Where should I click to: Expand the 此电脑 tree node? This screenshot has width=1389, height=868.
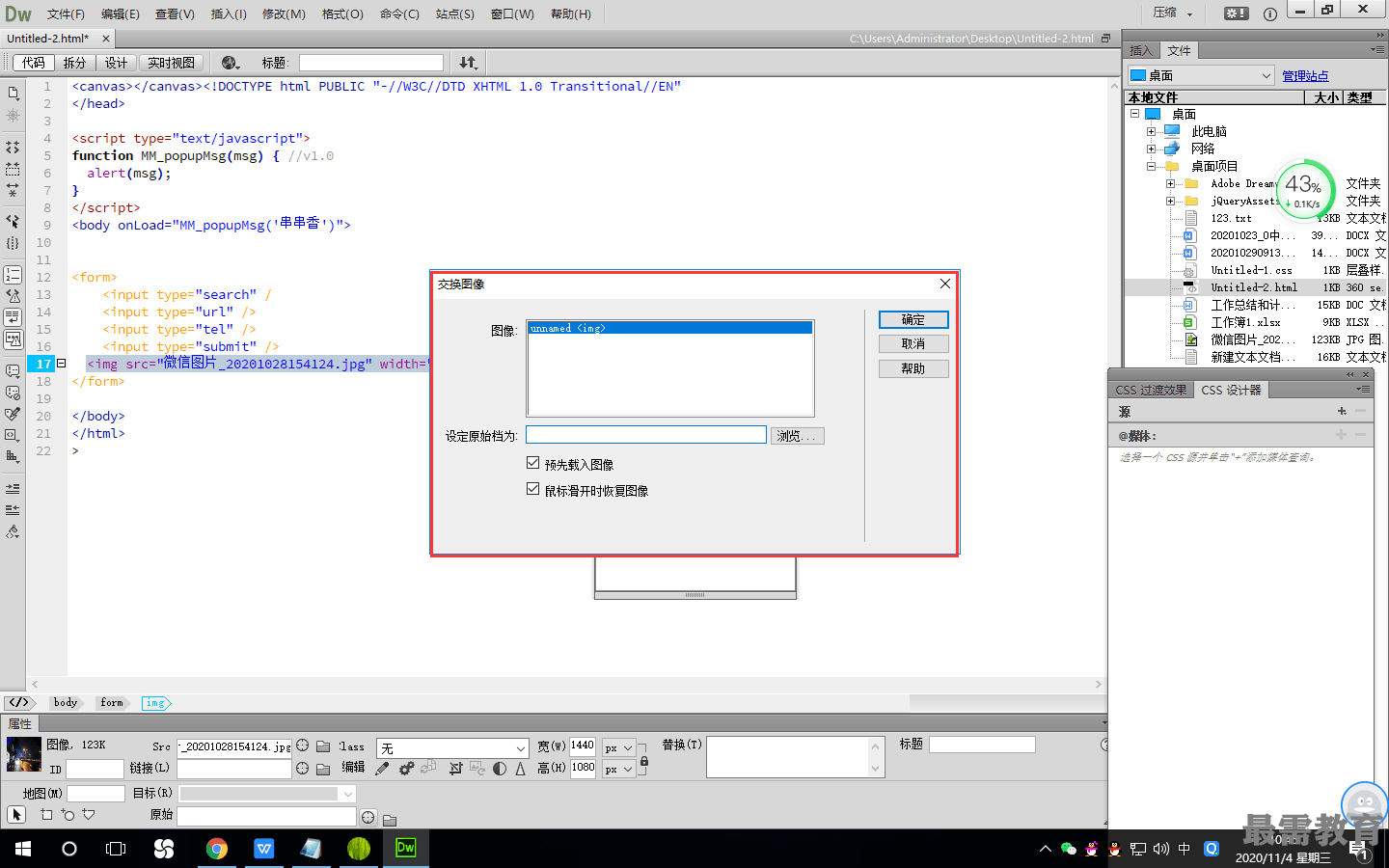click(x=1151, y=131)
